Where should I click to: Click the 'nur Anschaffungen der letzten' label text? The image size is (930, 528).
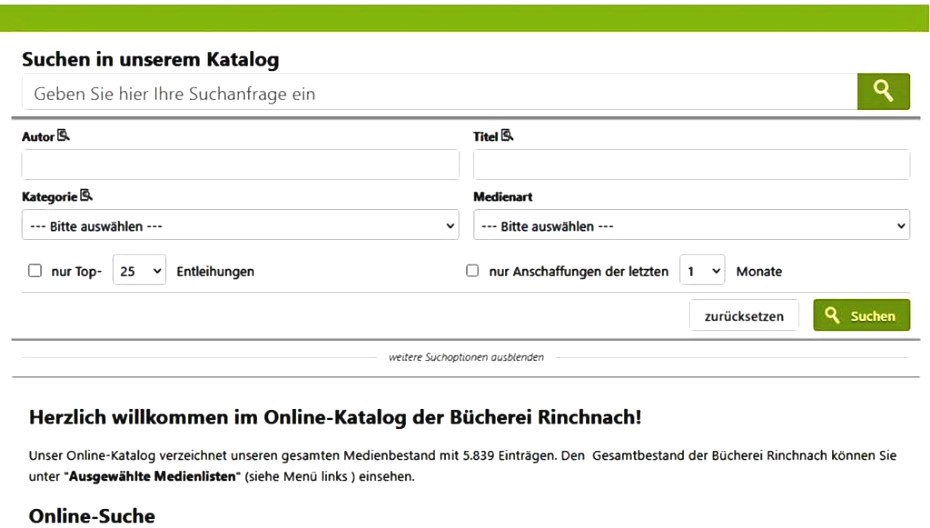coord(578,271)
